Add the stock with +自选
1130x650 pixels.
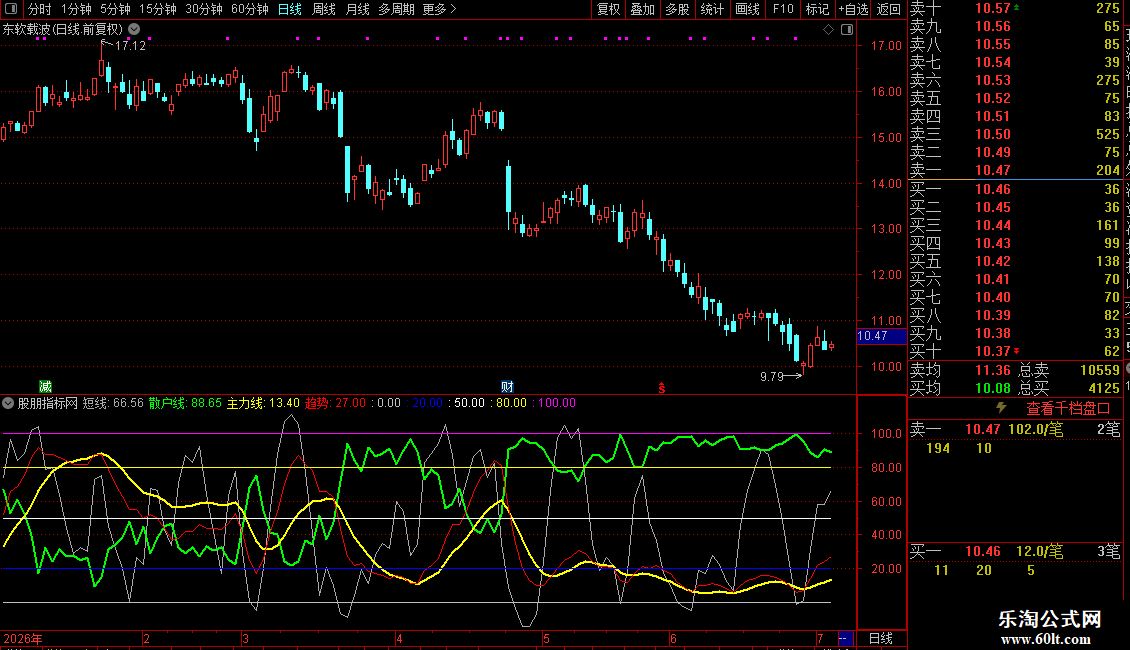click(x=853, y=9)
